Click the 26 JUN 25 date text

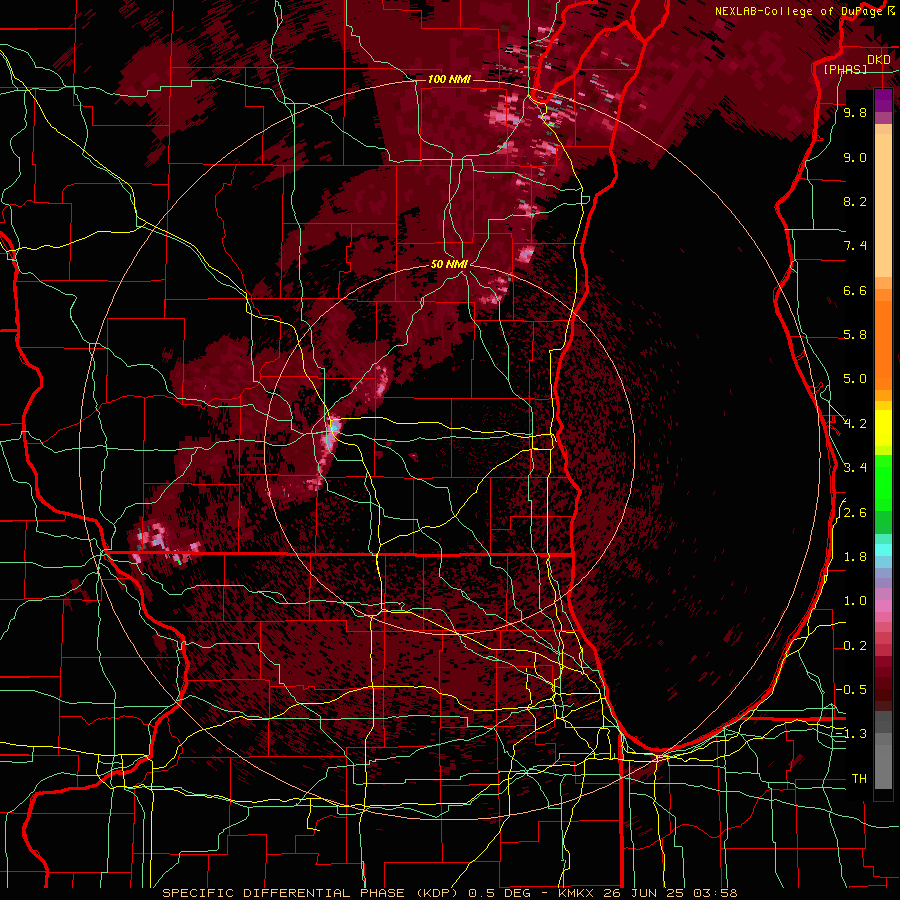click(642, 893)
